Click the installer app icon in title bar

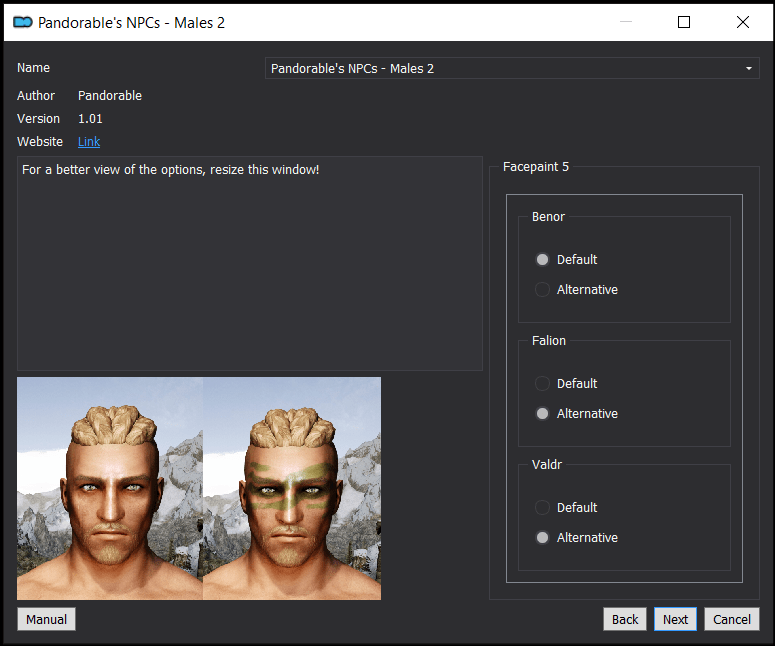coord(23,22)
